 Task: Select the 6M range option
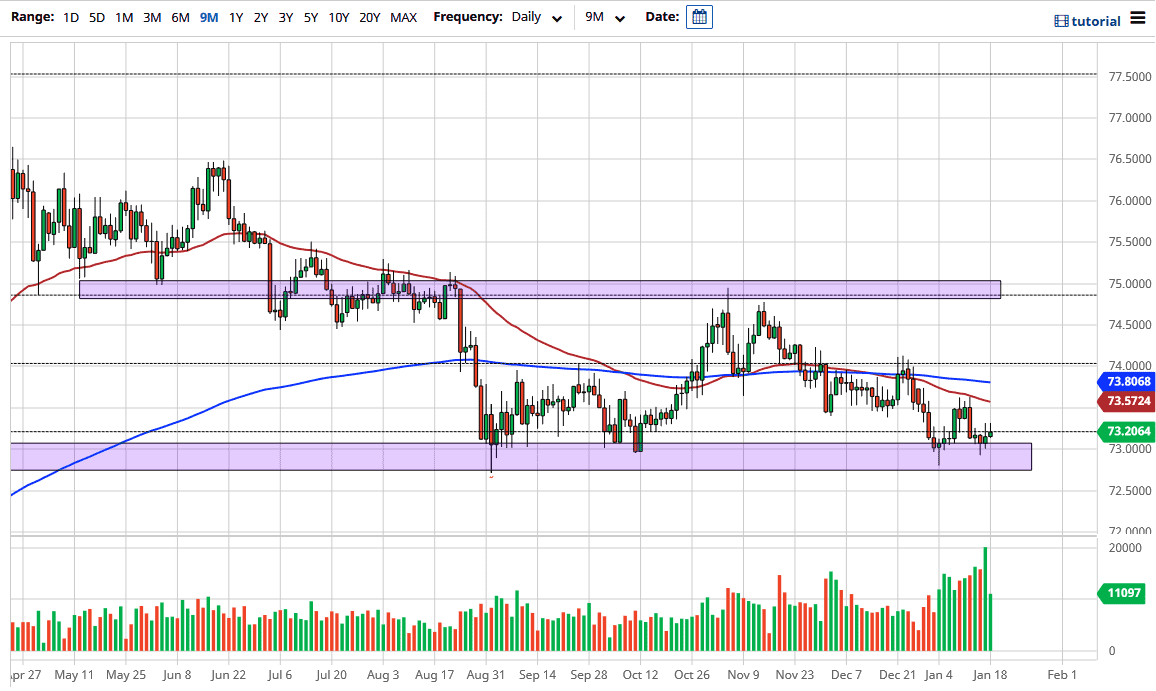pos(179,17)
